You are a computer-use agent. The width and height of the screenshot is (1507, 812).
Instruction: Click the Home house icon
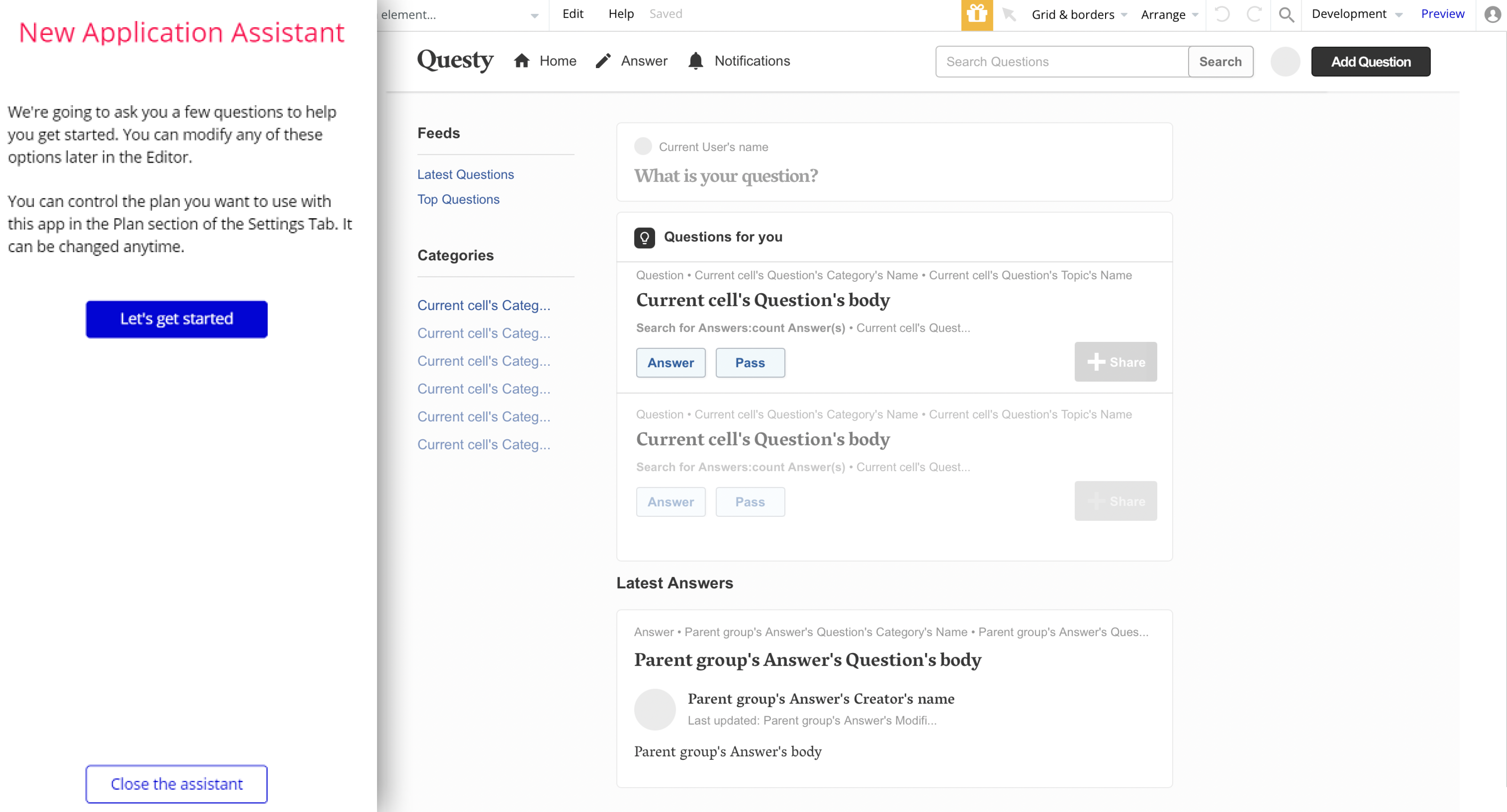pos(521,61)
